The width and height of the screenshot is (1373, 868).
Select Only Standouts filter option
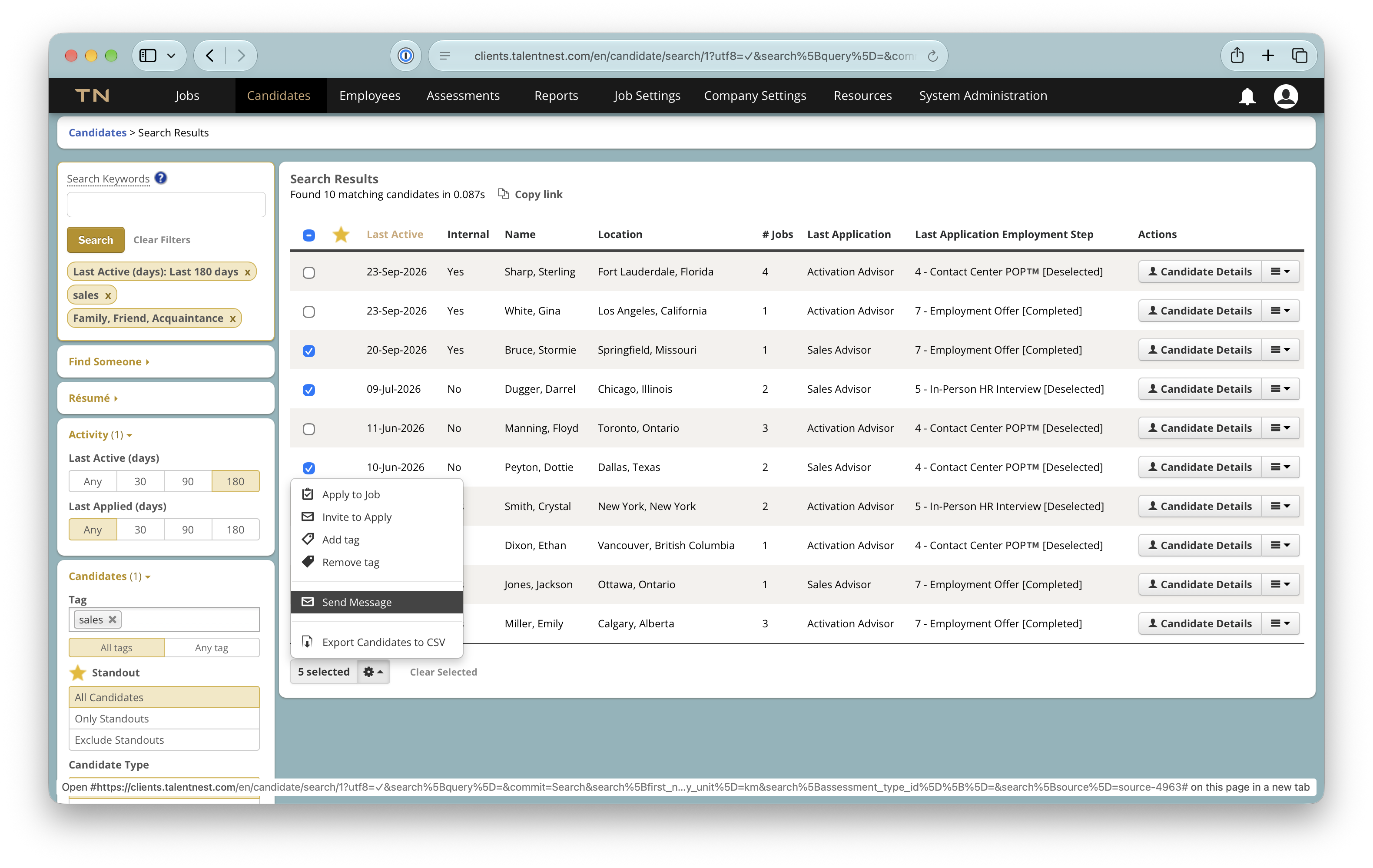pos(164,718)
